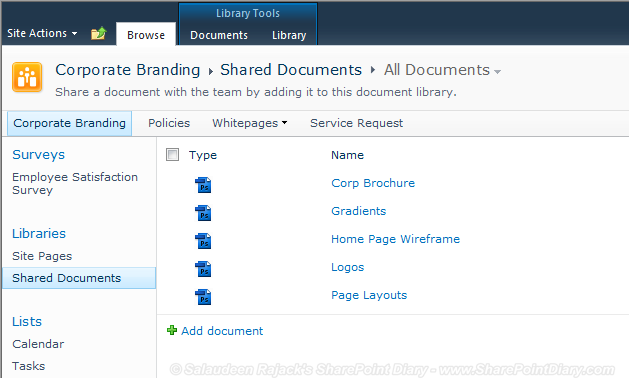Screen dimensions: 629x378
Task: Open the Surveys heading in the sidebar
Action: click(39, 154)
